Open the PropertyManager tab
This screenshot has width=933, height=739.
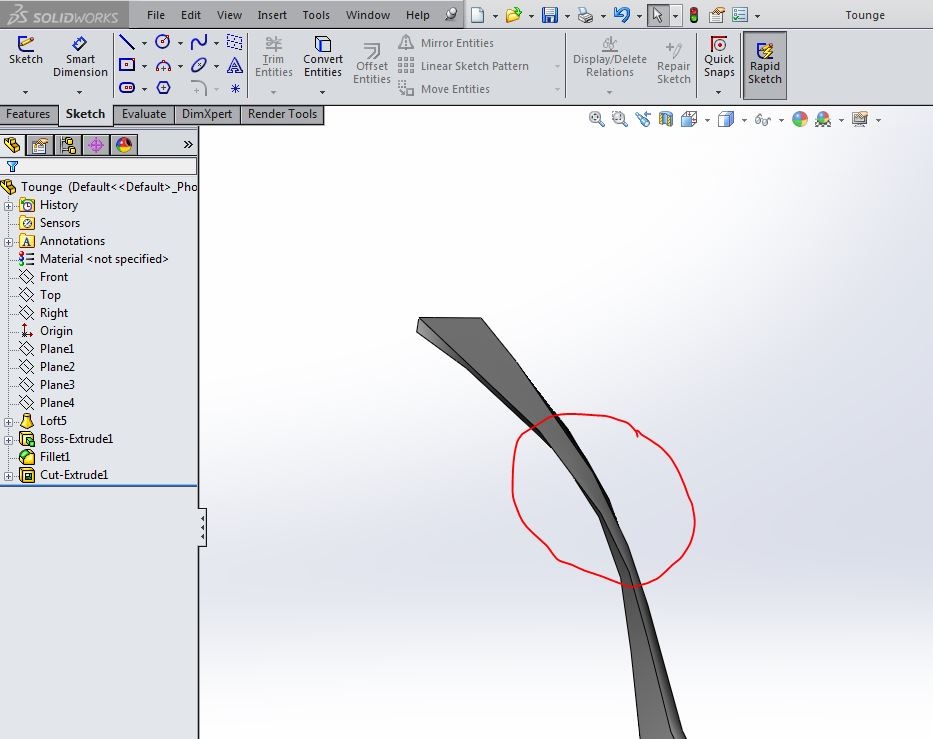point(40,145)
